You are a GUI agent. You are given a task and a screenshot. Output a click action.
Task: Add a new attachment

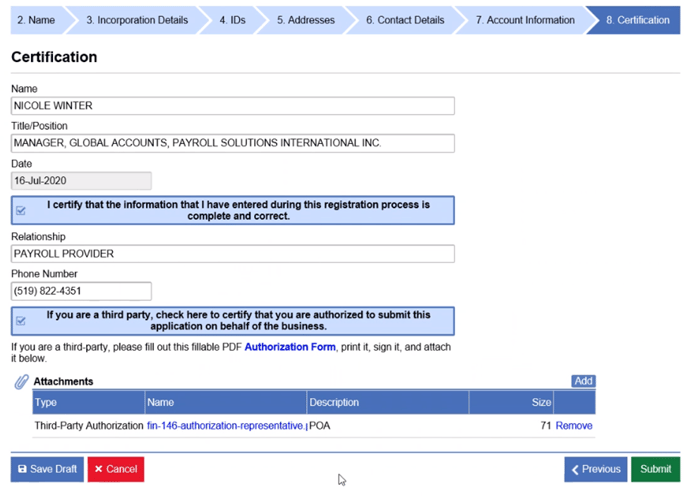(x=583, y=381)
